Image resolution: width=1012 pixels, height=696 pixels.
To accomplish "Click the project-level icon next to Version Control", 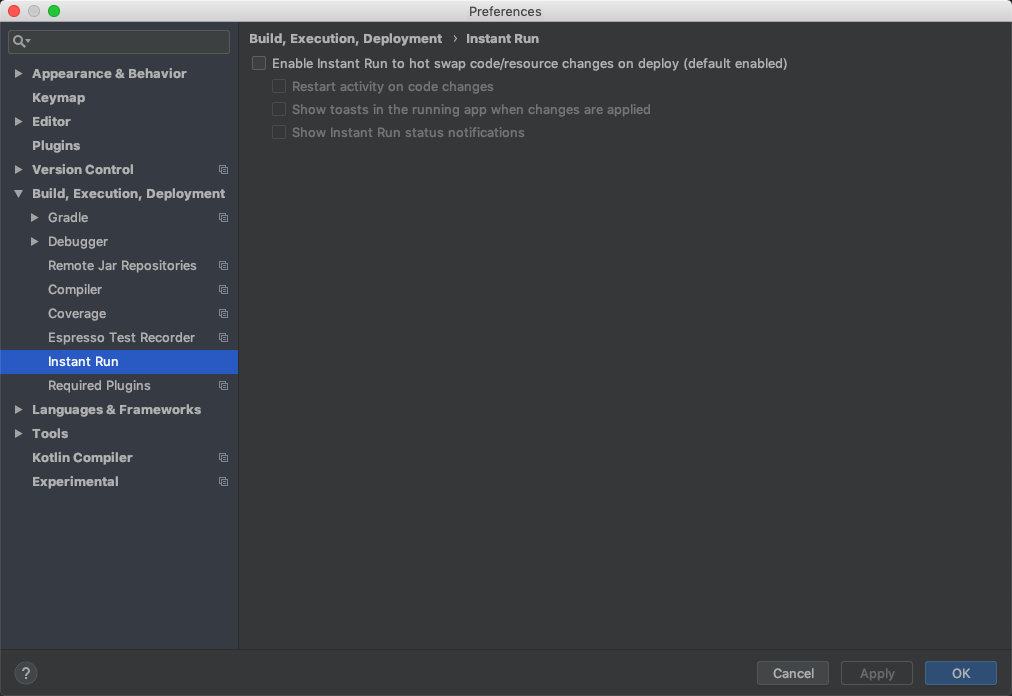I will 223,170.
